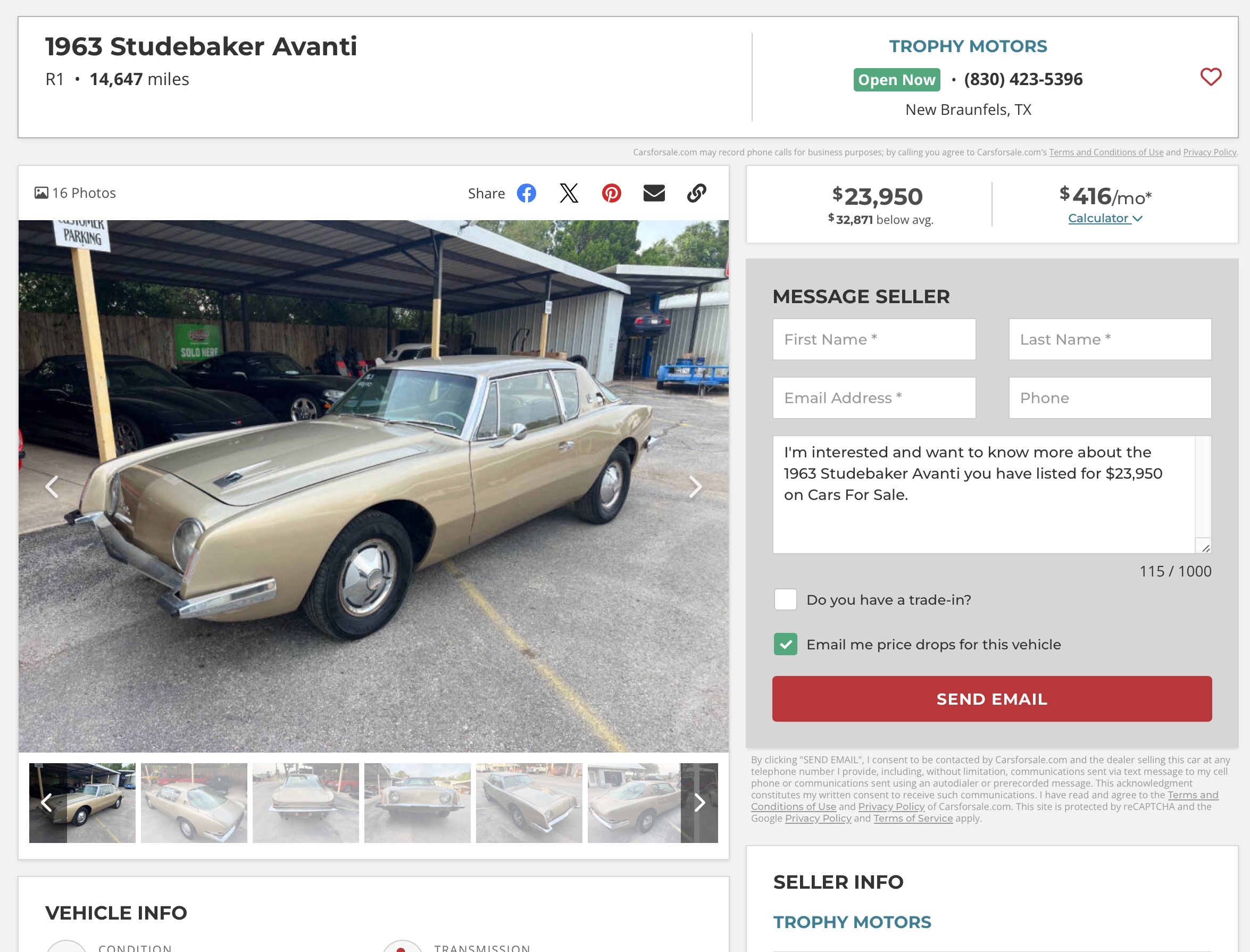The height and width of the screenshot is (952, 1250).
Task: Share listing on Pinterest
Action: (611, 193)
